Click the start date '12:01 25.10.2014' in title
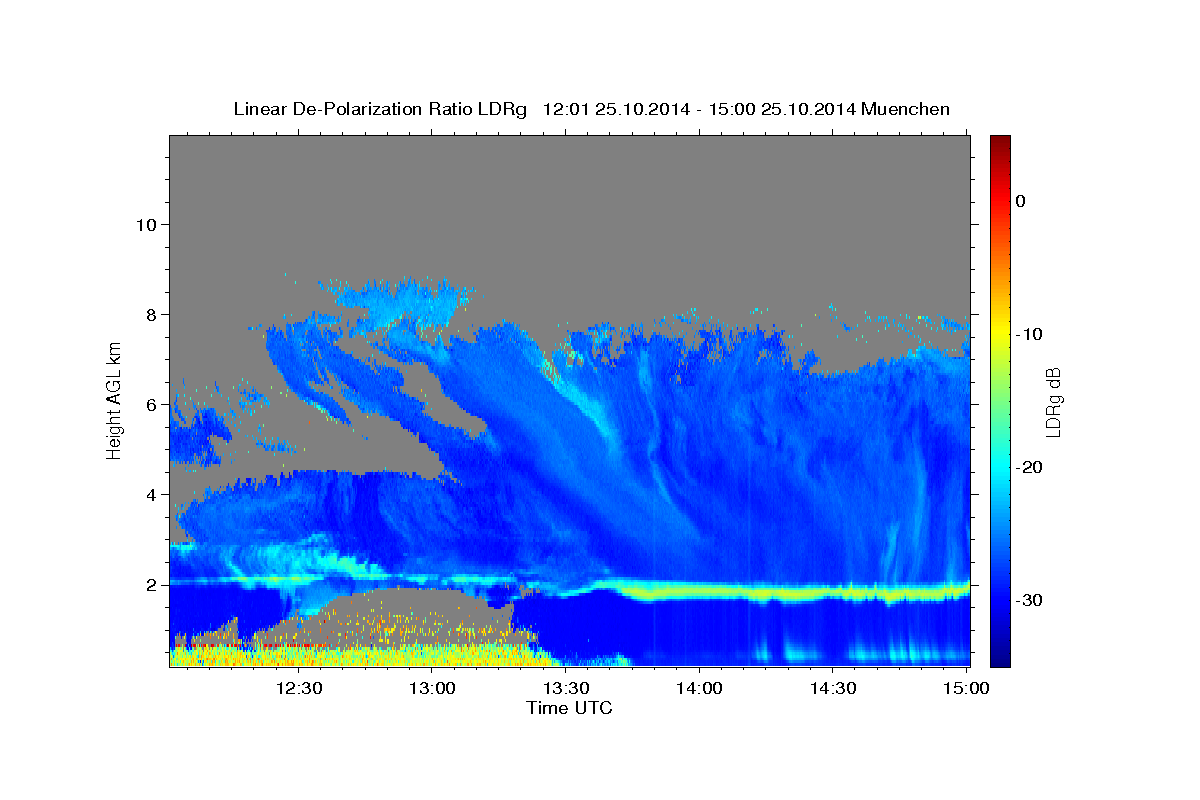This screenshot has height=800, width=1200. click(x=615, y=109)
